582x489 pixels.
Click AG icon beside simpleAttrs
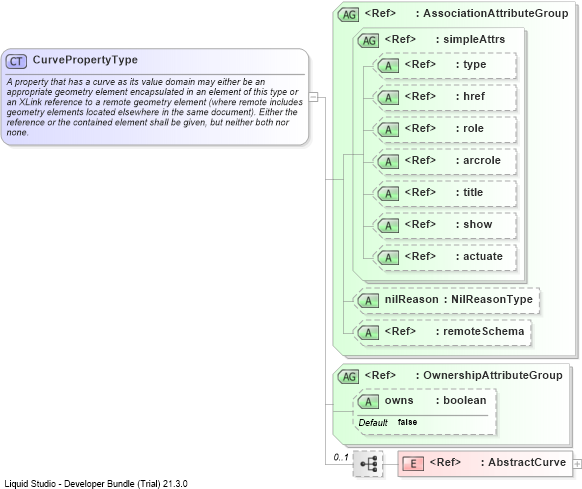tap(368, 40)
